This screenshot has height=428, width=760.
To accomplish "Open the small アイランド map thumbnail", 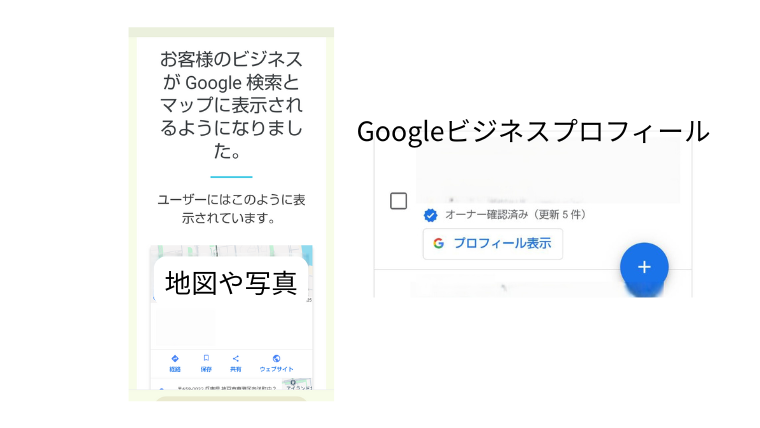I will (297, 384).
